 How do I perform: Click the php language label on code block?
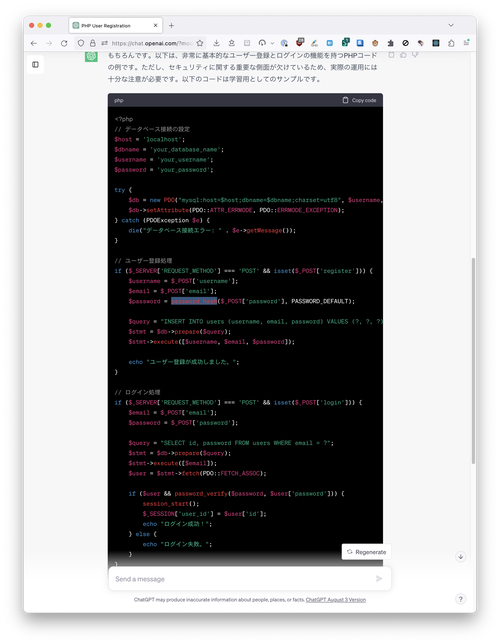119,100
